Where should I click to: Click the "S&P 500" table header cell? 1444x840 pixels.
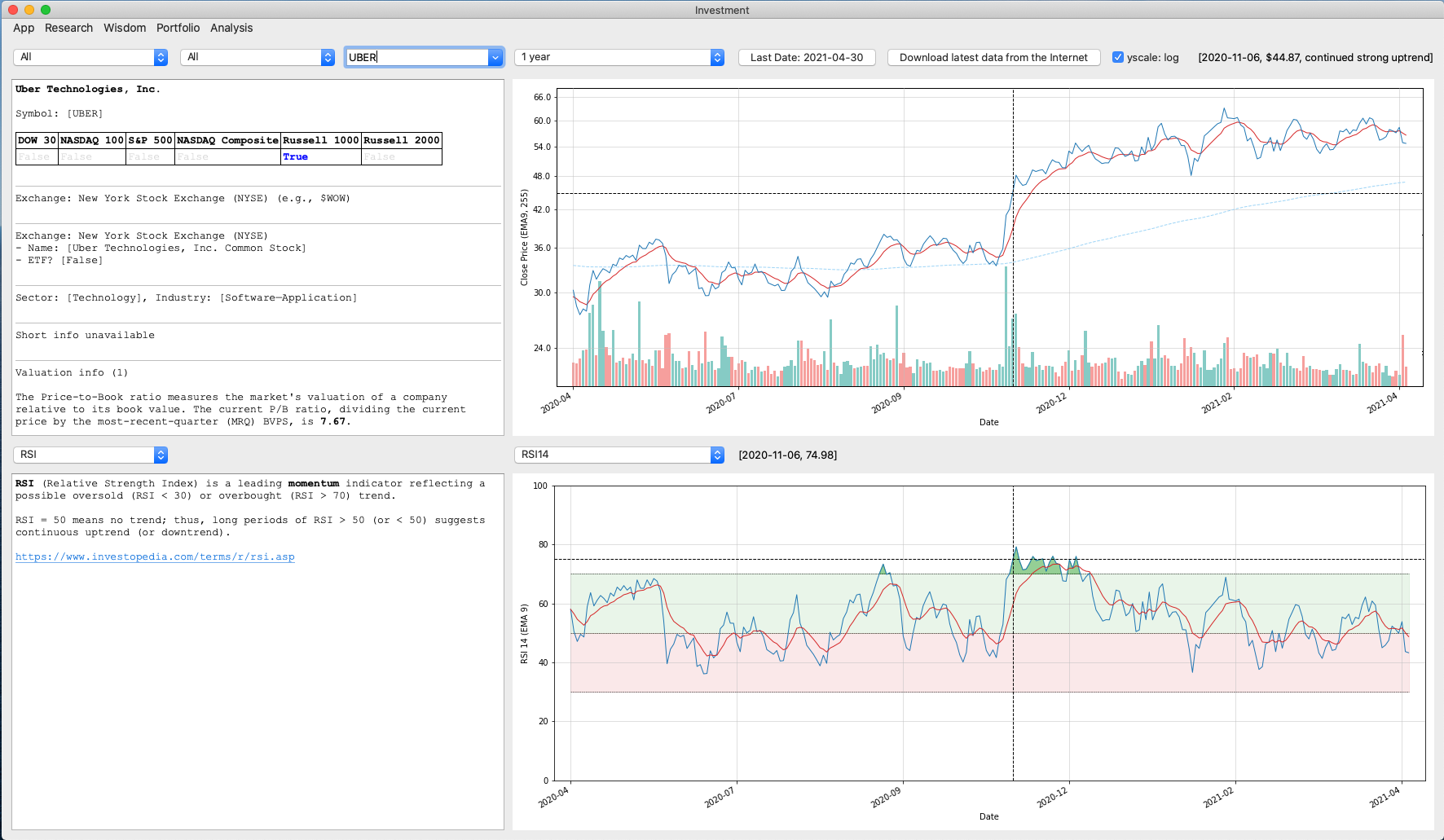pyautogui.click(x=151, y=140)
